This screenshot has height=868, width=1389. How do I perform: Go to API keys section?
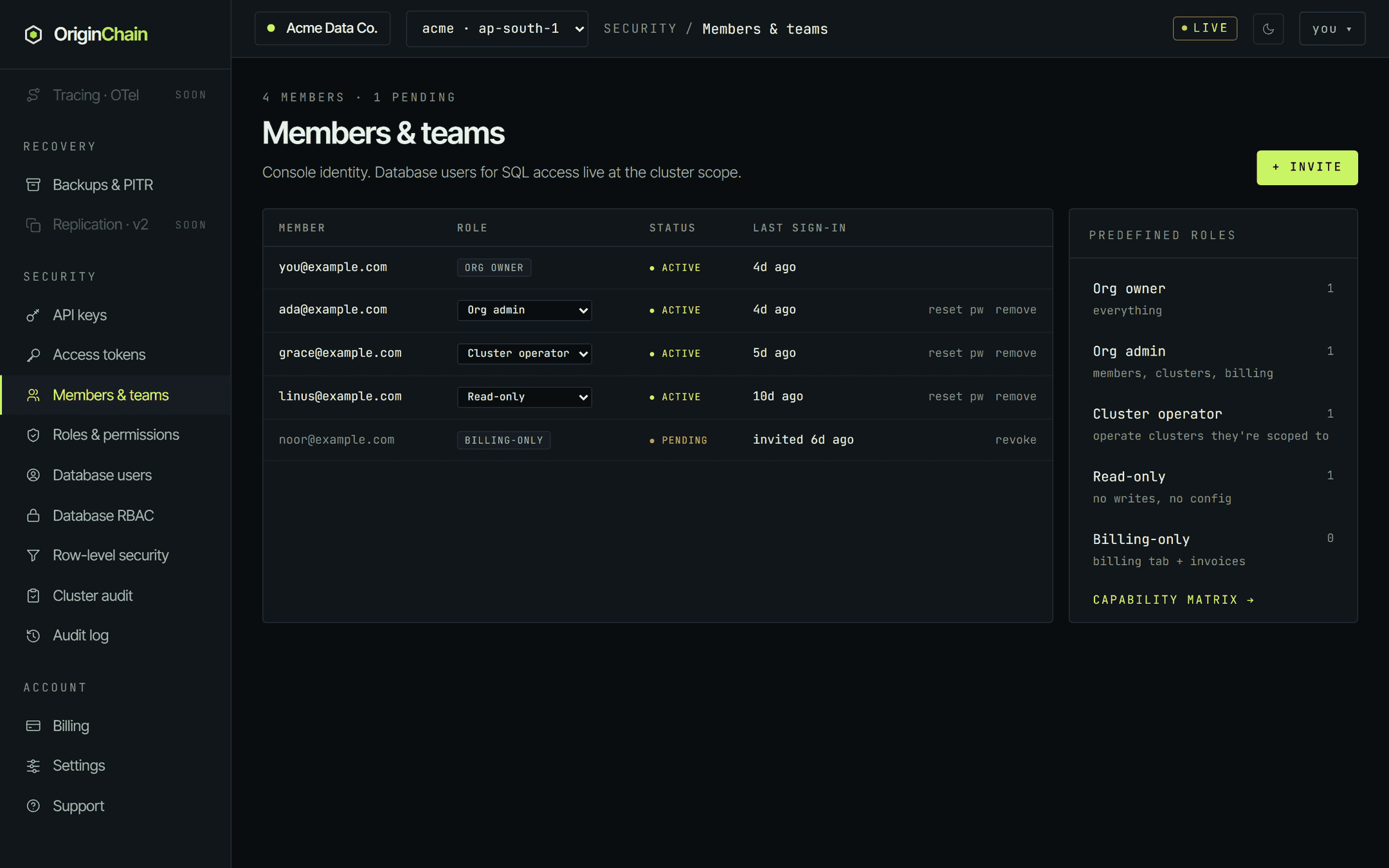pos(116,315)
